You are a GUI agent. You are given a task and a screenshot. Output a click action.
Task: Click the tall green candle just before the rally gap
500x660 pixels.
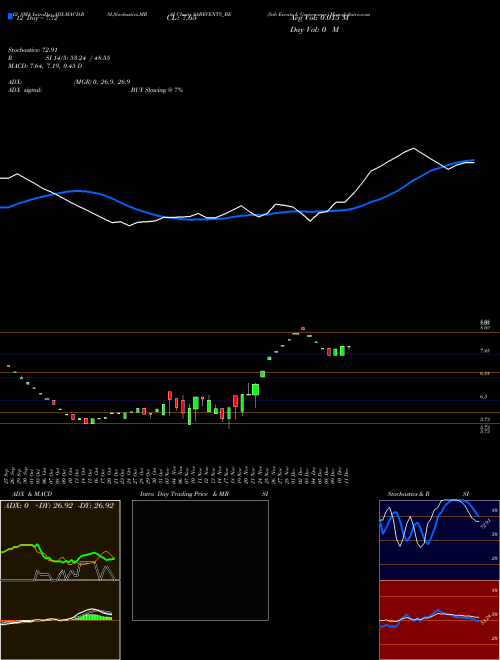point(255,390)
